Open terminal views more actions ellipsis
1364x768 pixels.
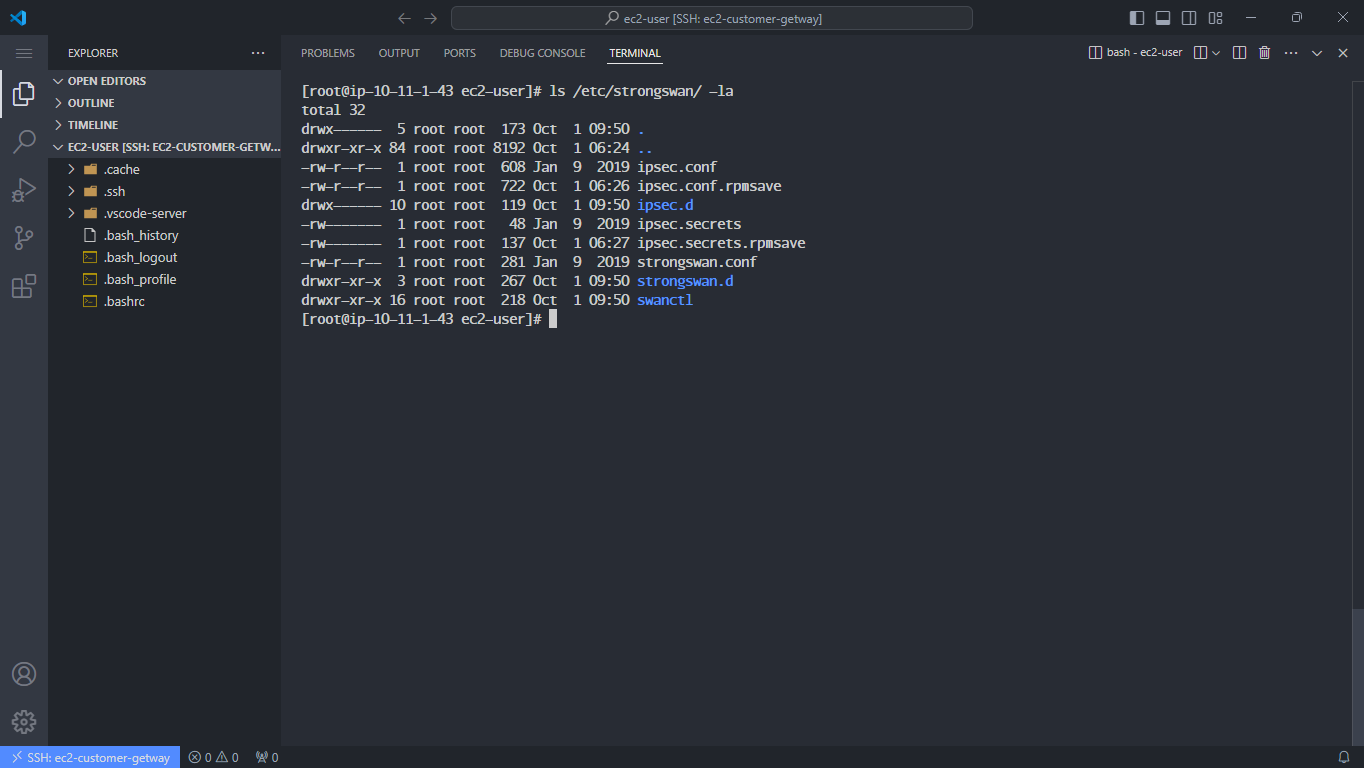(1290, 52)
